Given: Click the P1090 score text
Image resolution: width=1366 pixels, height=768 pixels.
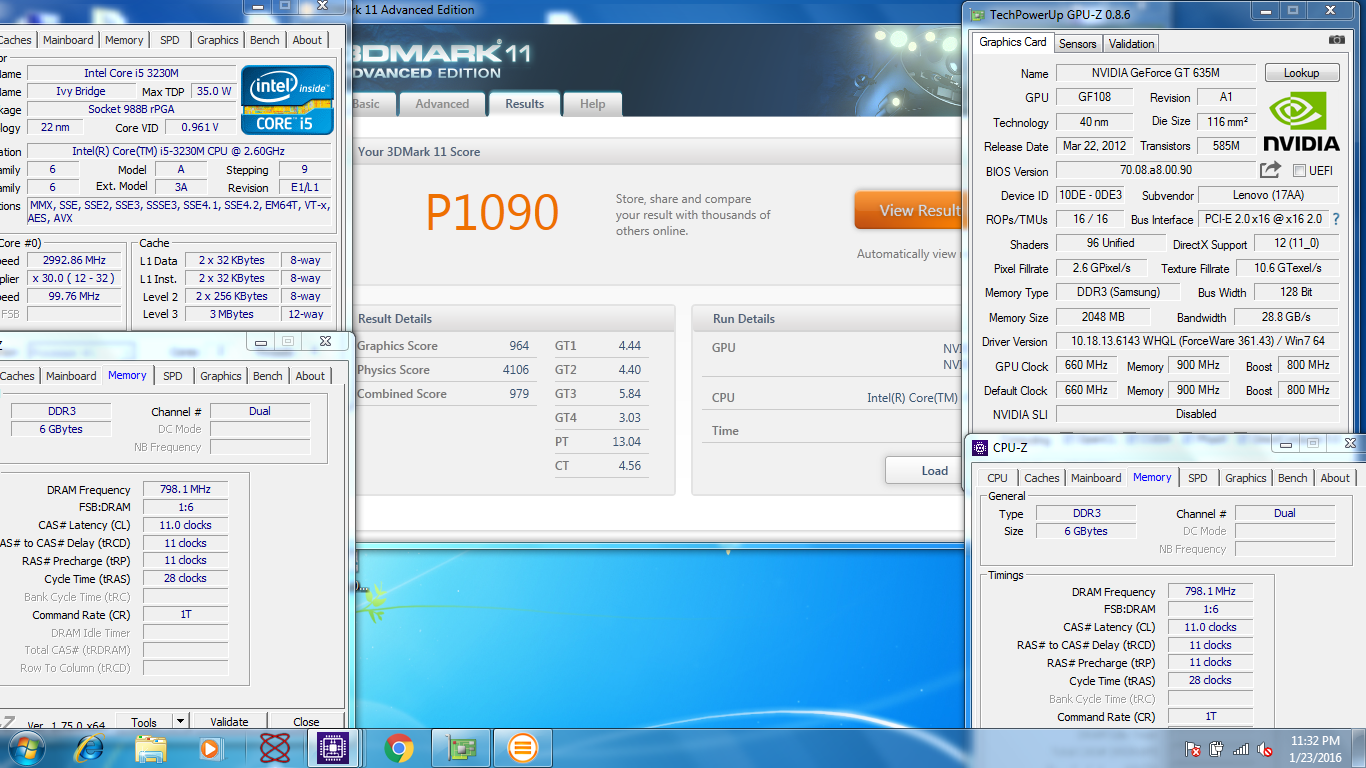Looking at the screenshot, I should (x=492, y=212).
